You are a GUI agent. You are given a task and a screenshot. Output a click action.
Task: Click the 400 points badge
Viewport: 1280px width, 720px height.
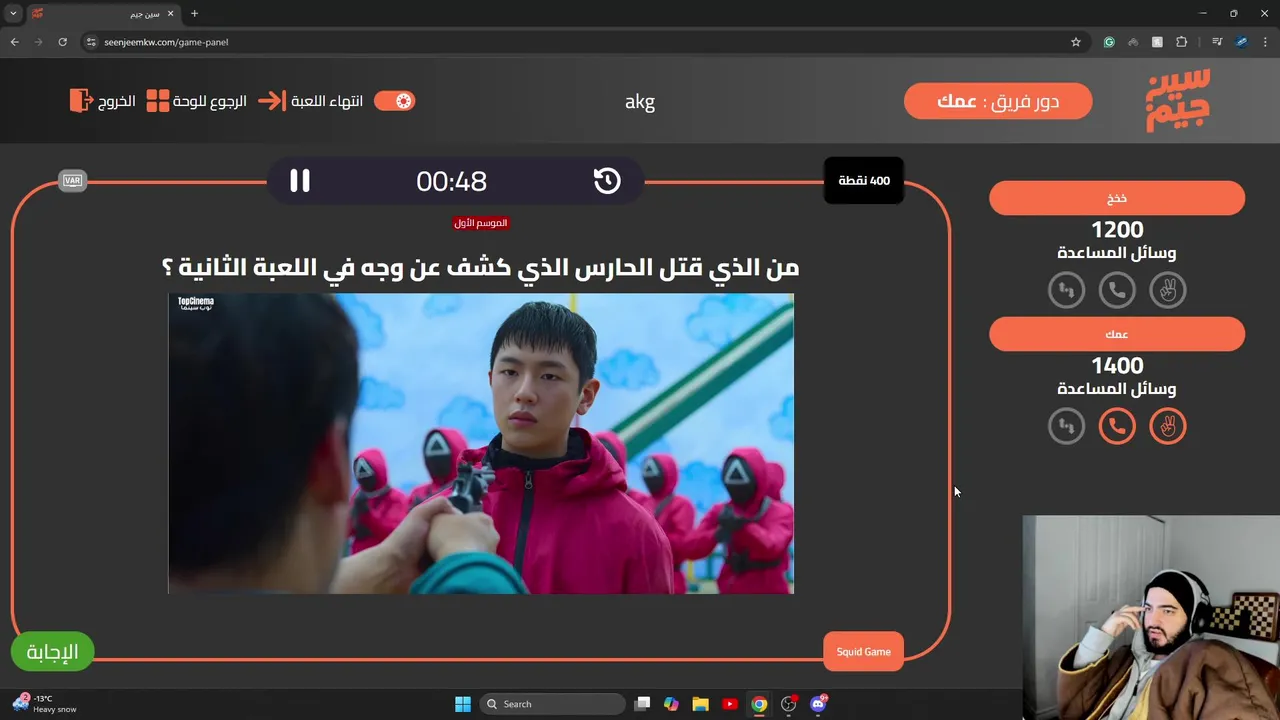(x=864, y=181)
